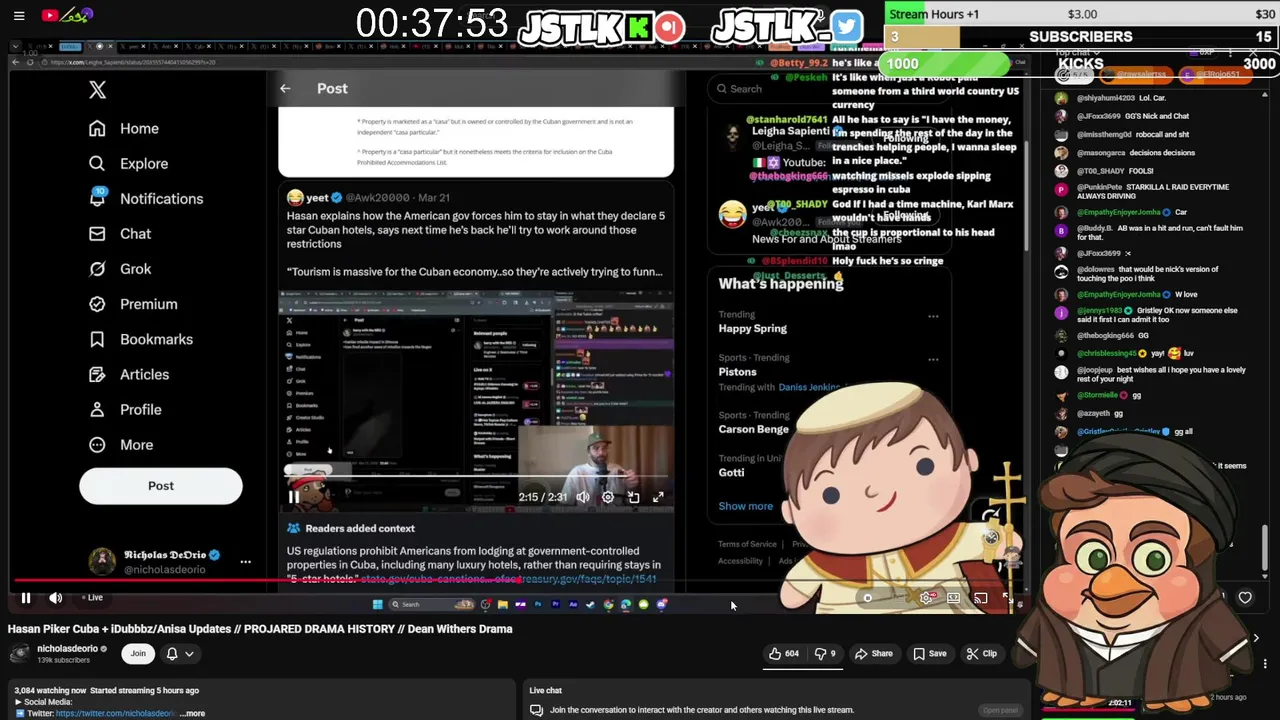Open Profile in X sidebar

125,410
